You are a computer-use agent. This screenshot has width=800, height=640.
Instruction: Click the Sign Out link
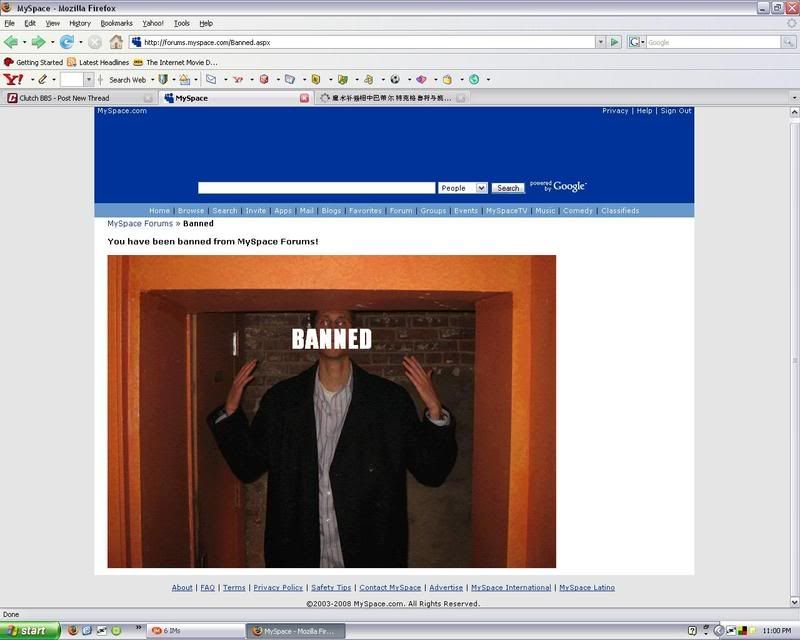point(676,111)
